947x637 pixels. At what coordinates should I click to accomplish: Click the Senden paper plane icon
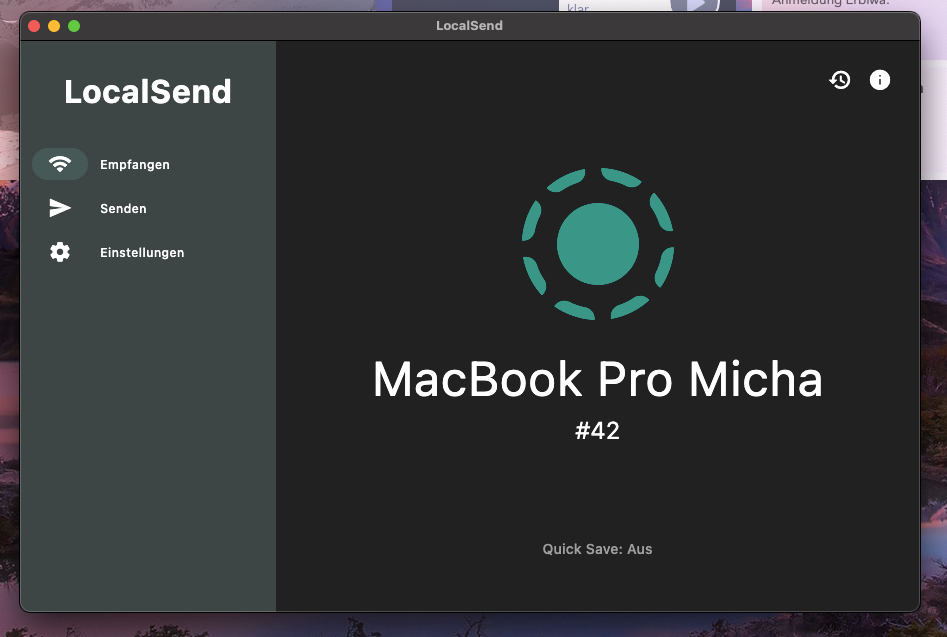point(60,208)
